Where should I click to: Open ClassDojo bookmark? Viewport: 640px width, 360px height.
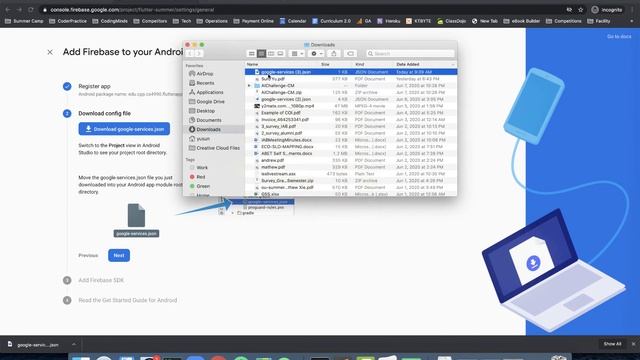[x=451, y=21]
